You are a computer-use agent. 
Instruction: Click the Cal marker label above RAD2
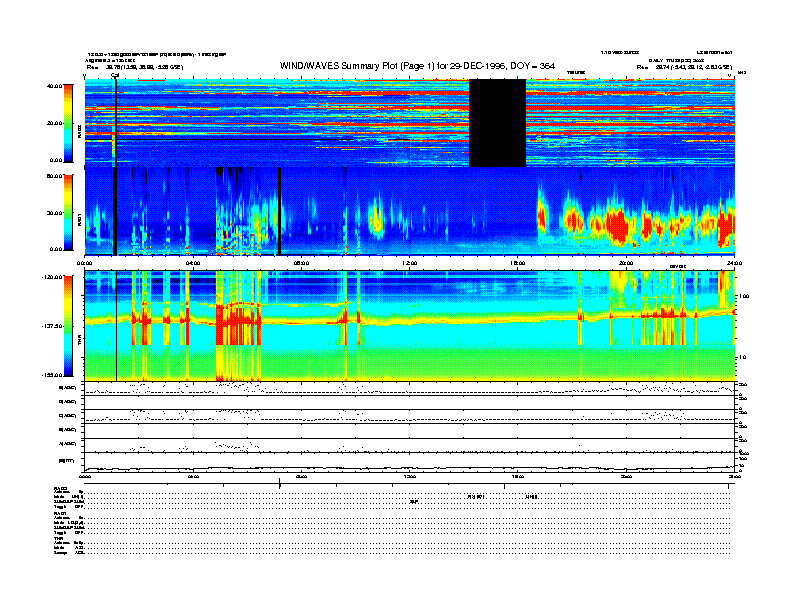tap(115, 75)
